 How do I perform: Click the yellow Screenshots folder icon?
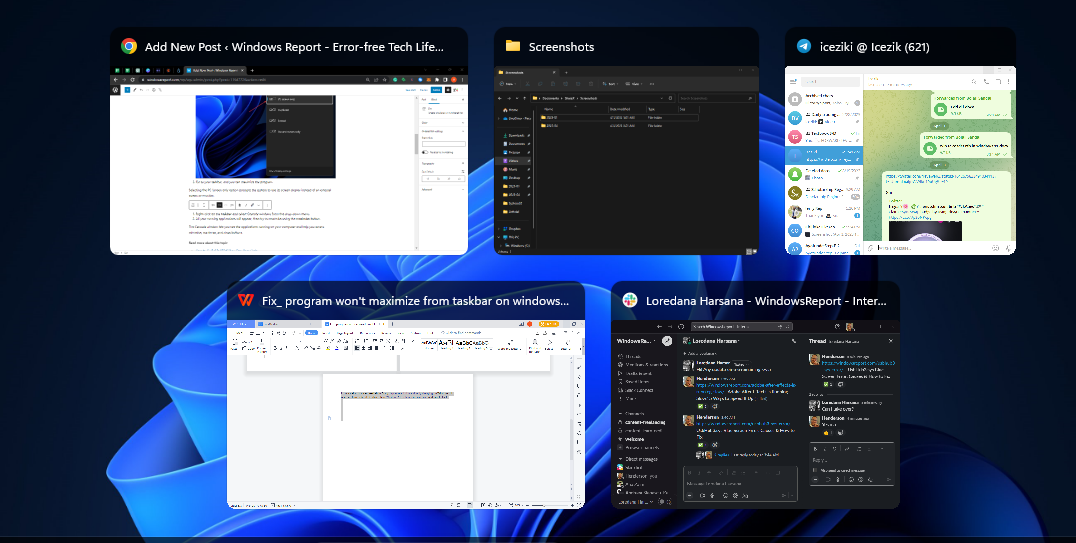point(513,46)
